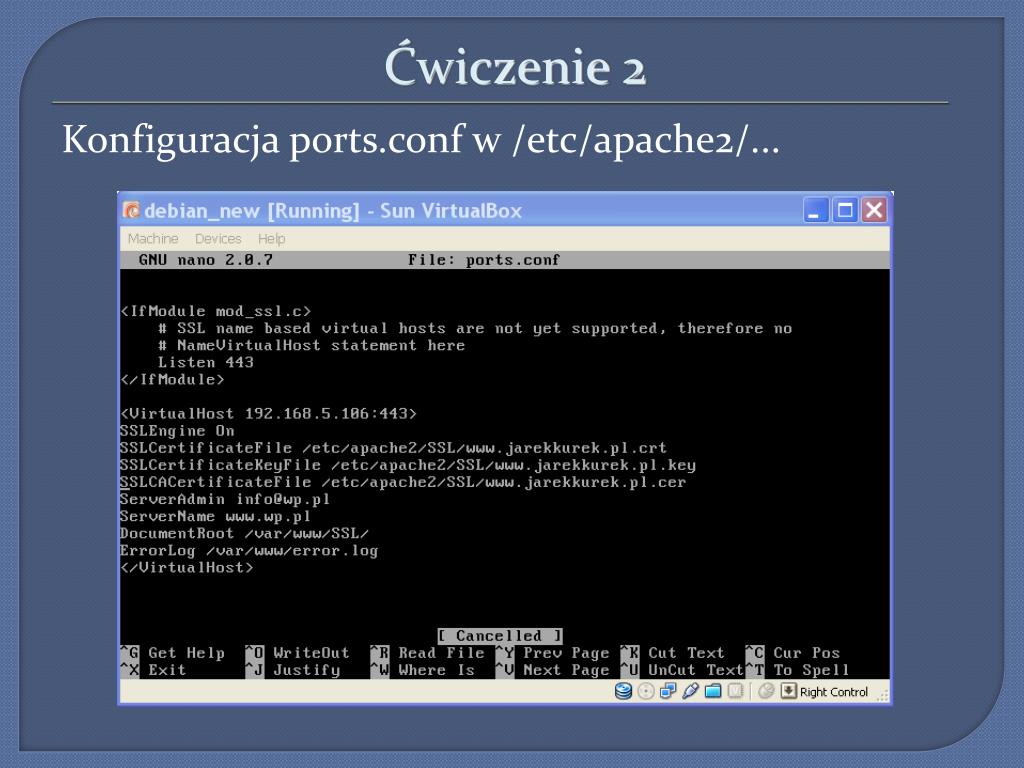Open the Devices menu
This screenshot has width=1024, height=768.
point(218,238)
